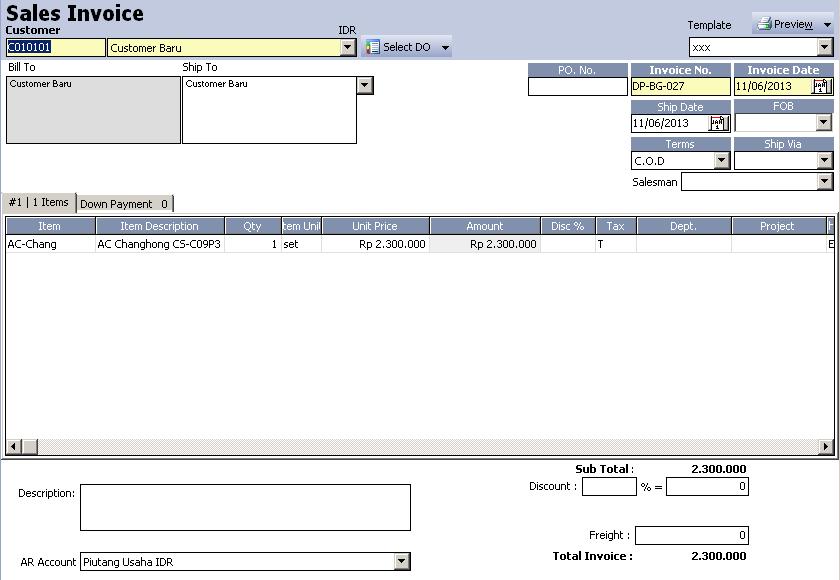Select the Amount cell Rp 2.300.000
Viewport: 840px width, 580px height.
point(485,244)
